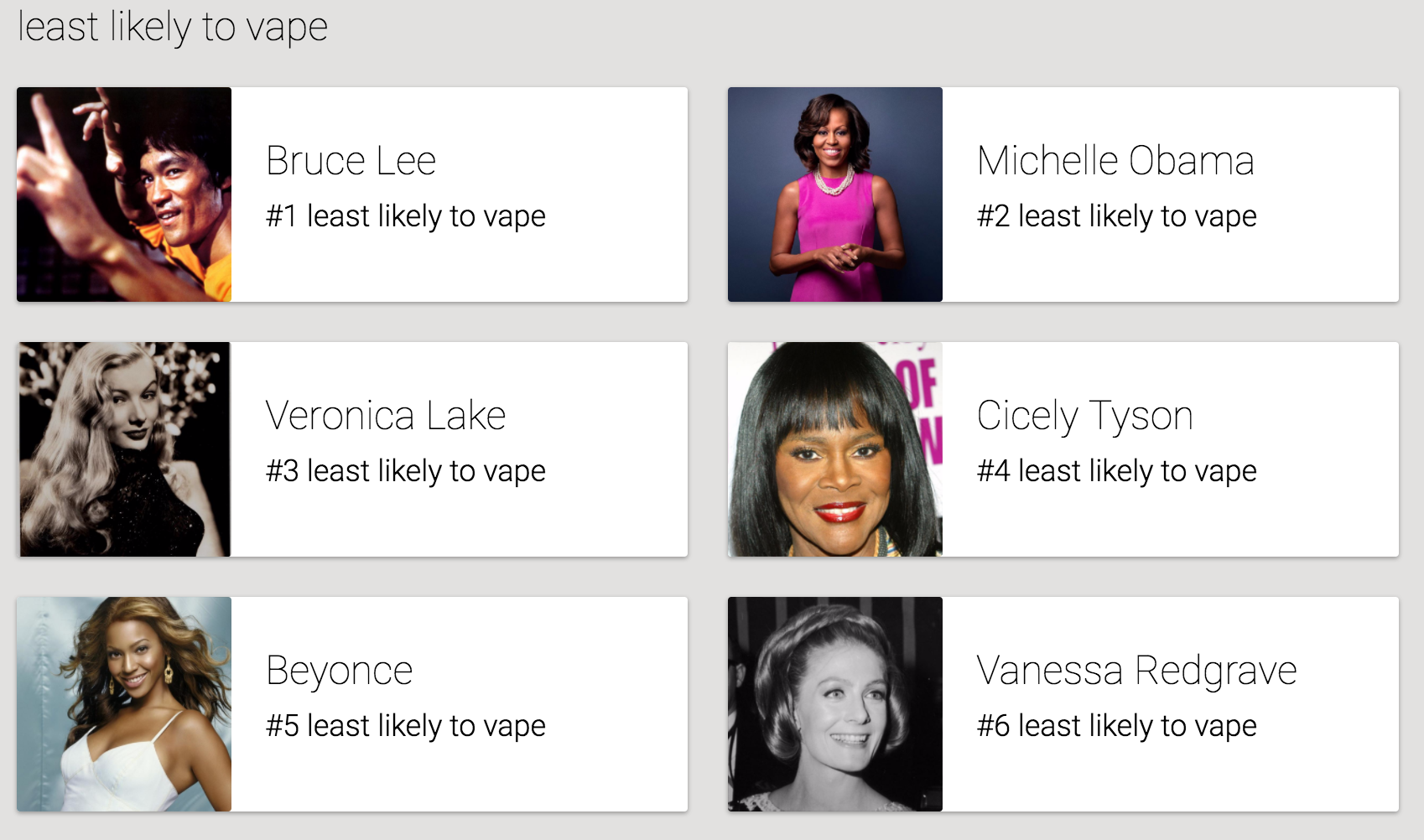
Task: Open the Cicely Tyson name link
Action: click(x=1084, y=416)
